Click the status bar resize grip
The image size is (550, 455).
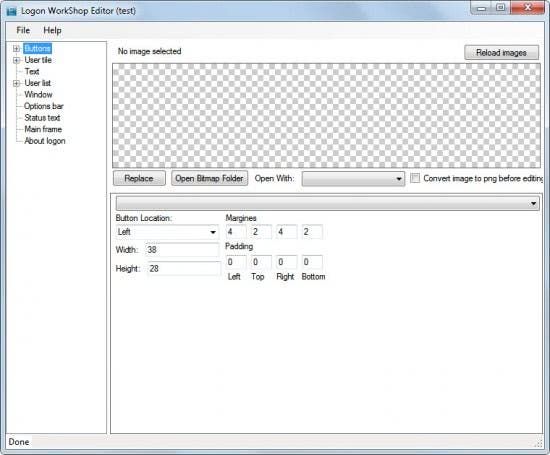tap(538, 443)
